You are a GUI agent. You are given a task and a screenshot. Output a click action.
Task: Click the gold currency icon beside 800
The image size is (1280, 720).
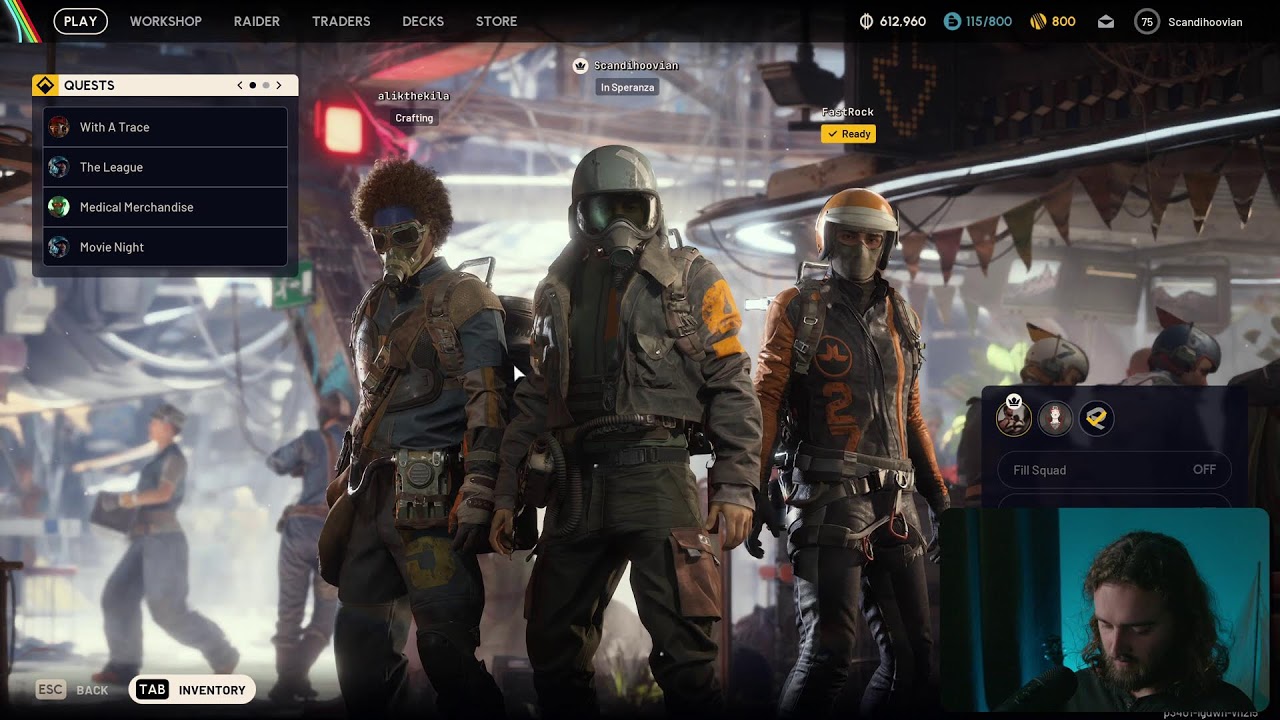(1037, 21)
